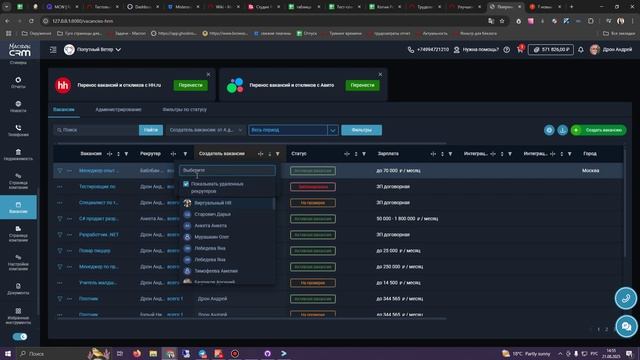Open the help question mark icon

[x=507, y=49]
